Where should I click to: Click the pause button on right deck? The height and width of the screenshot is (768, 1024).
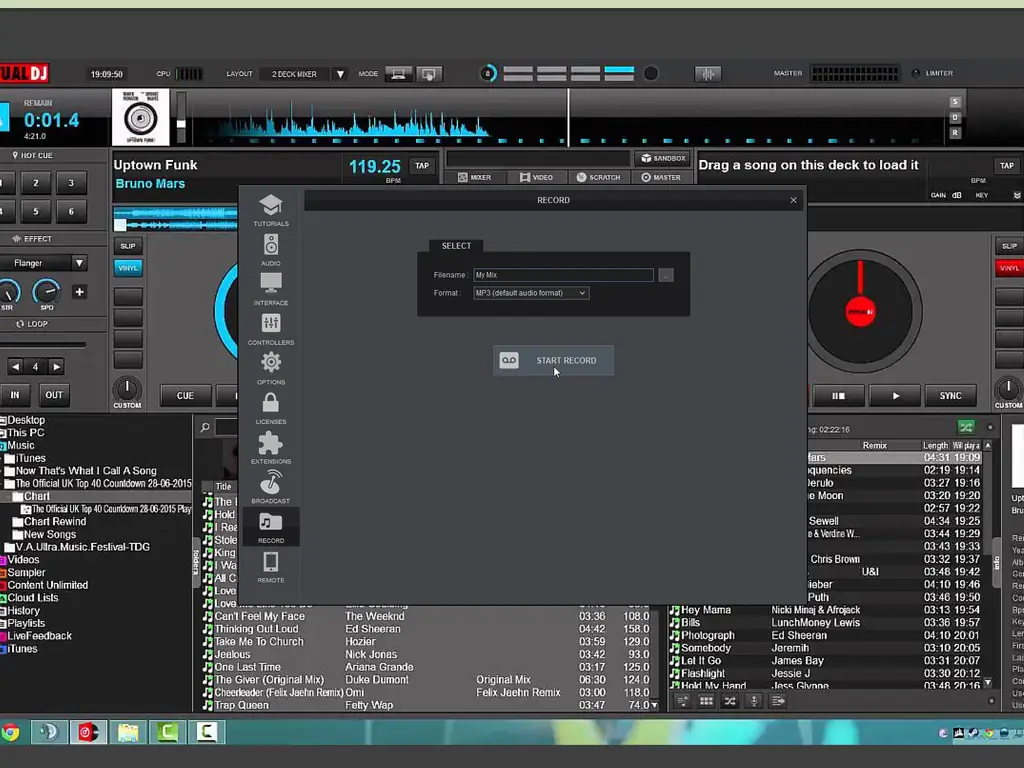point(839,396)
